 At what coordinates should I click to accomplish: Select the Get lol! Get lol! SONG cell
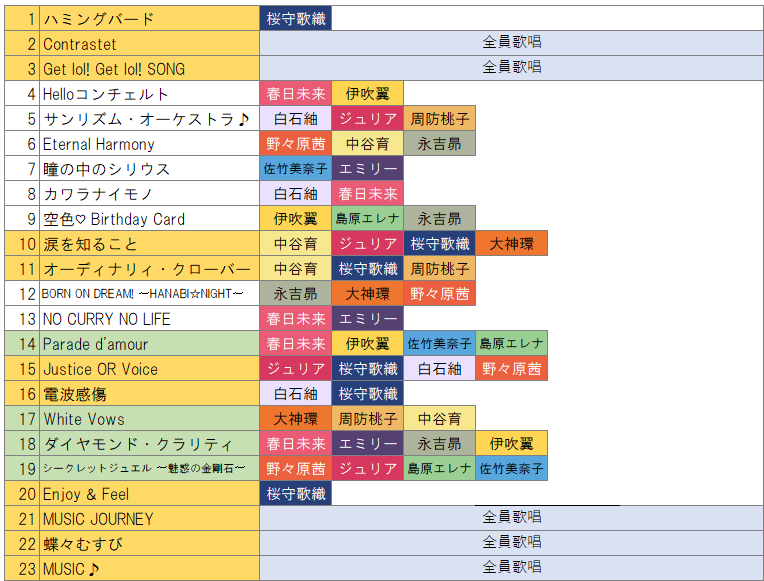coord(148,69)
